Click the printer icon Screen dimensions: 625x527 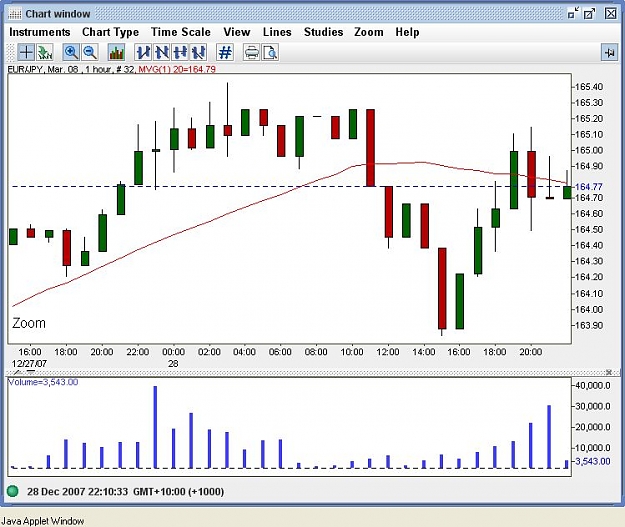[x=252, y=52]
